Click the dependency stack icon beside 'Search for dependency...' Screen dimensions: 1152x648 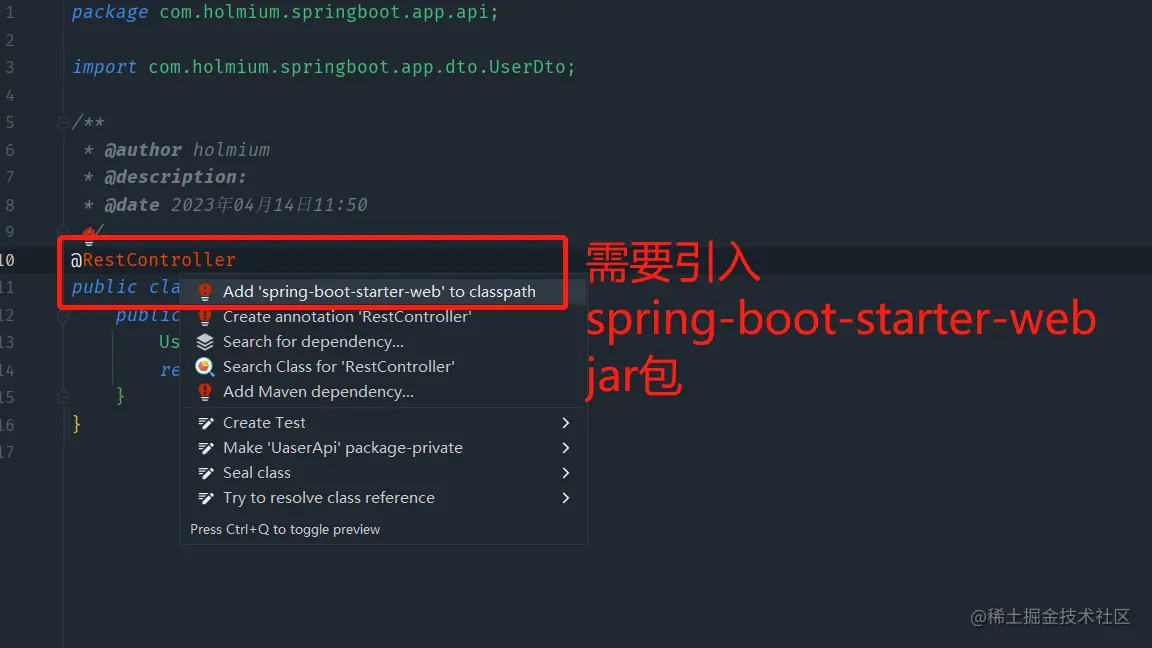coord(204,341)
